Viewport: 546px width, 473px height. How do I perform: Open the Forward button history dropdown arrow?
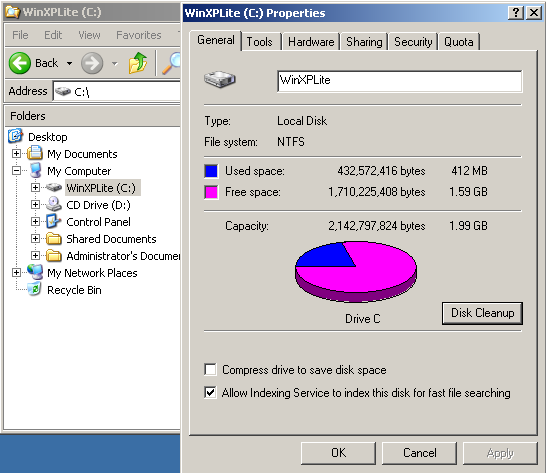115,63
